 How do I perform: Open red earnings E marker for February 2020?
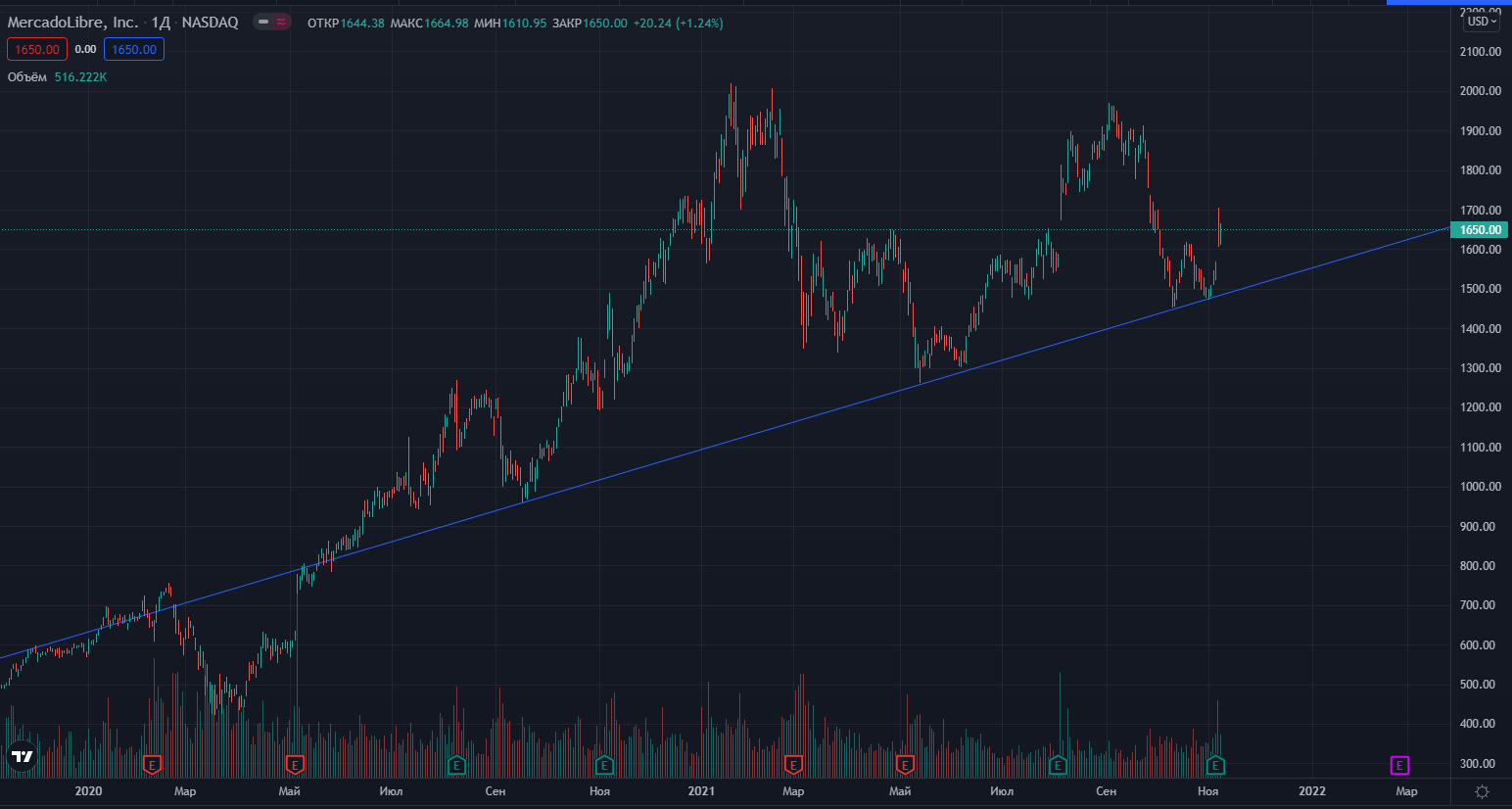[152, 765]
